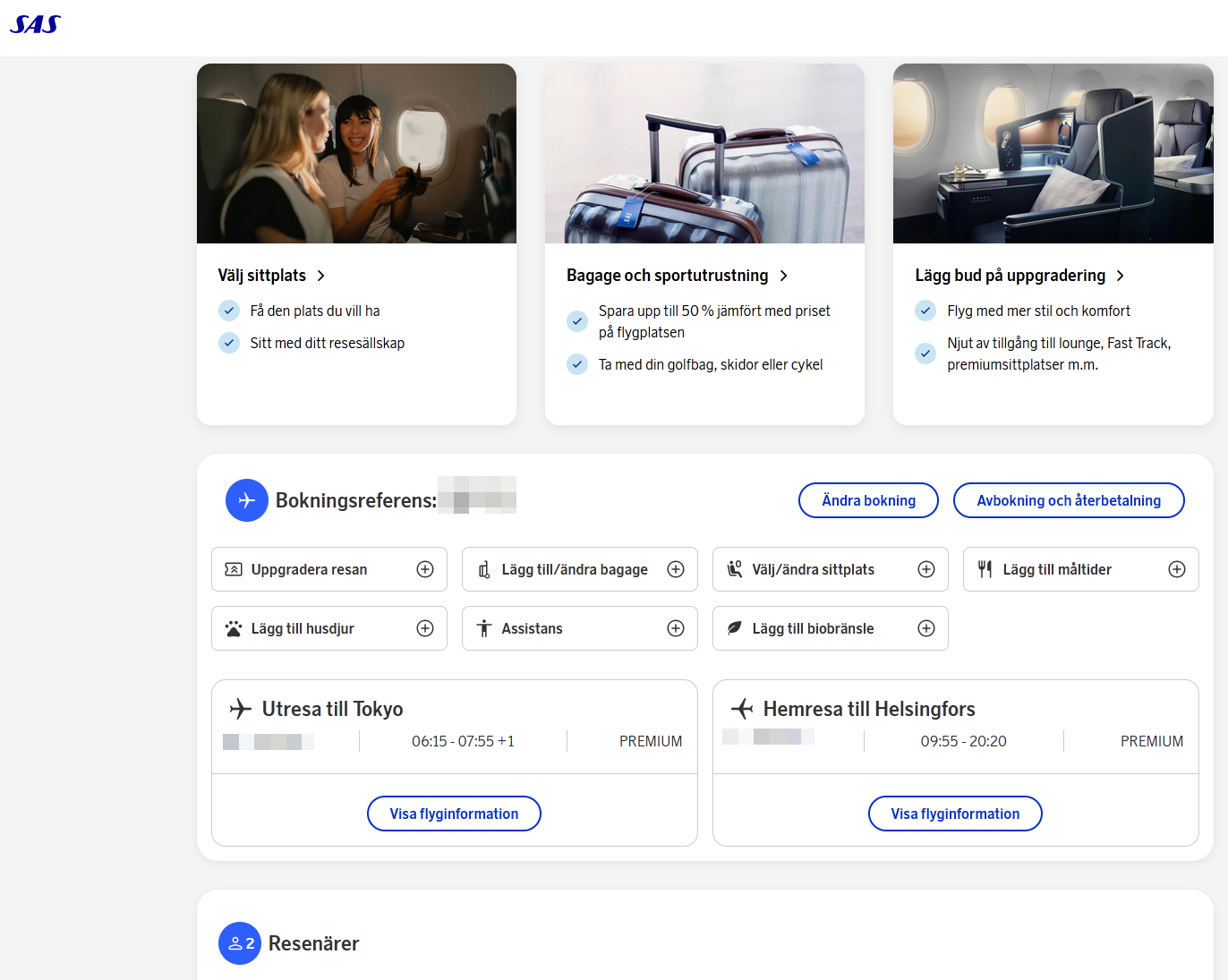Click the SAS logo
The height and width of the screenshot is (980, 1228).
point(35,24)
